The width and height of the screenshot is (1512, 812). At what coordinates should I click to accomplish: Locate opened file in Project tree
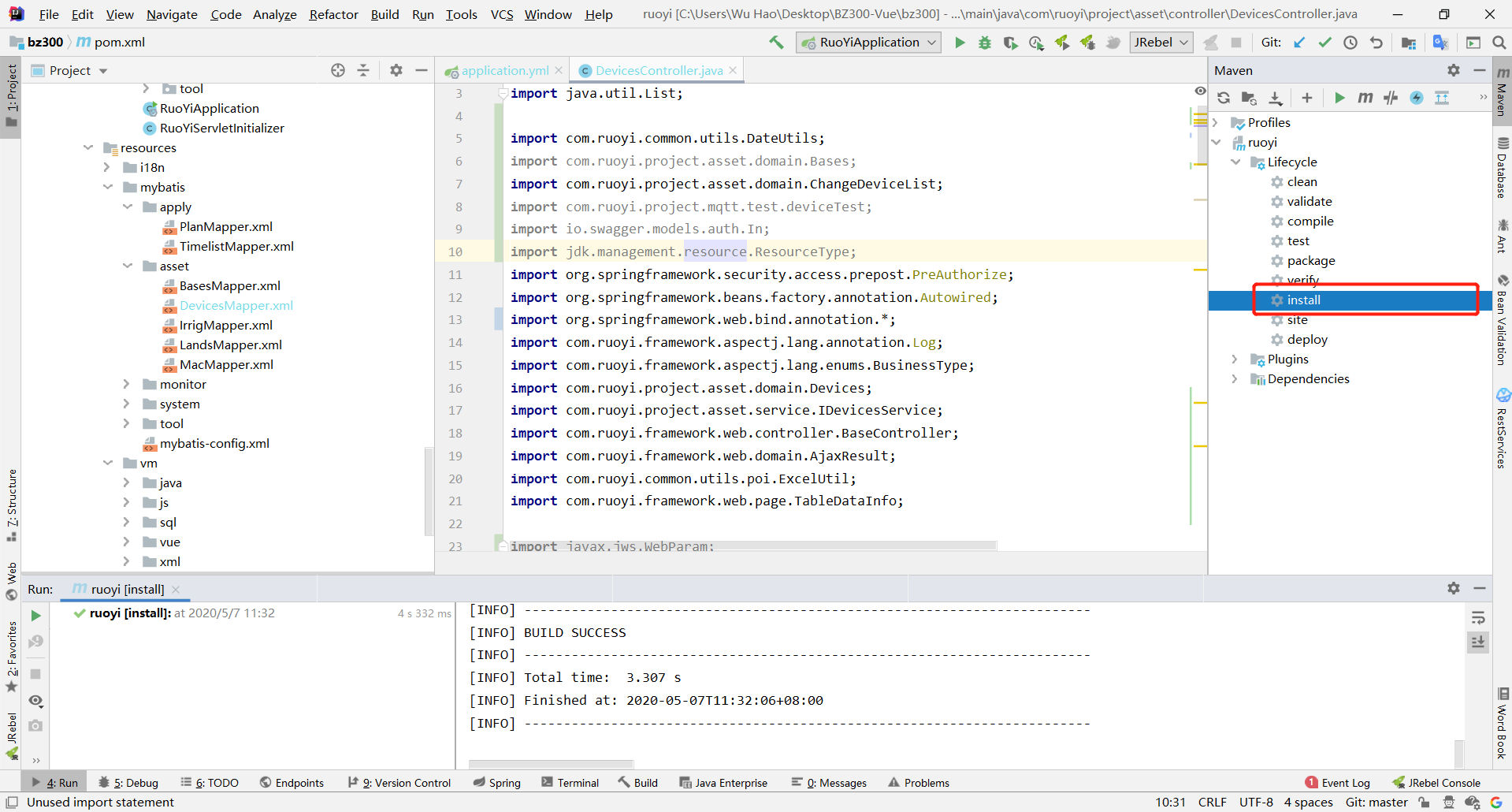pyautogui.click(x=338, y=70)
